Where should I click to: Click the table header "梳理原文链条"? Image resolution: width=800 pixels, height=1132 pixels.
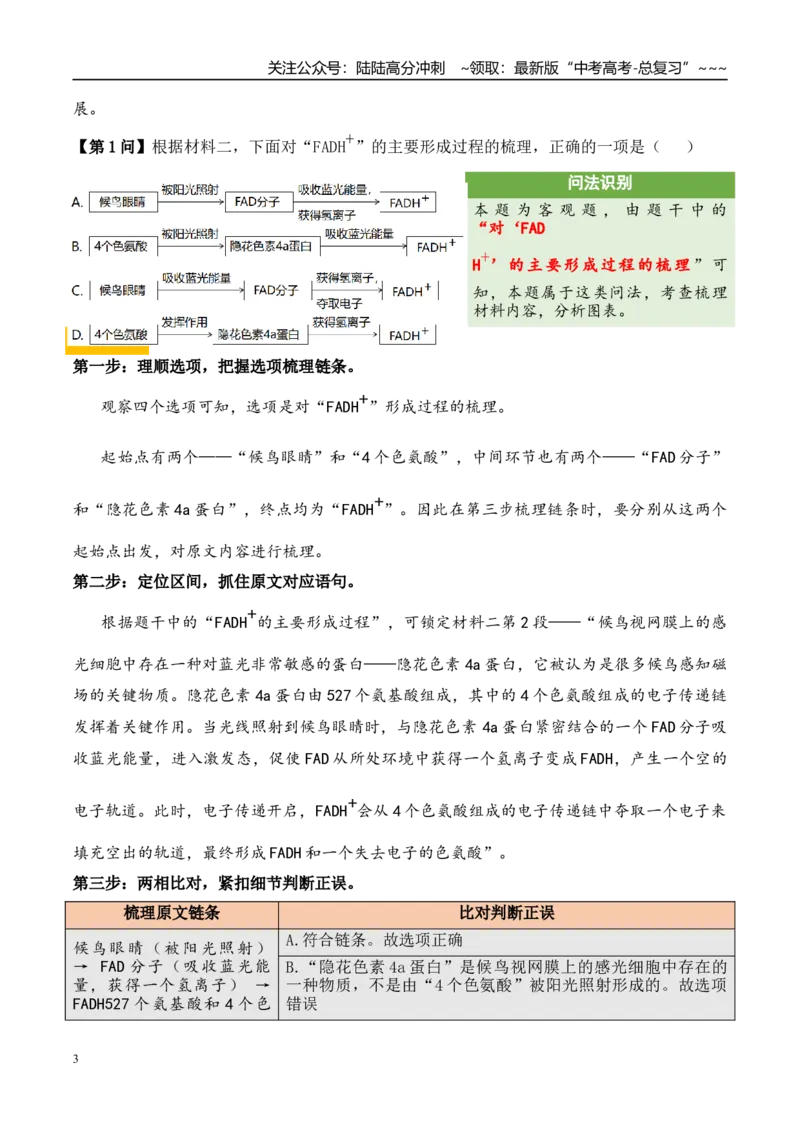coord(172,914)
